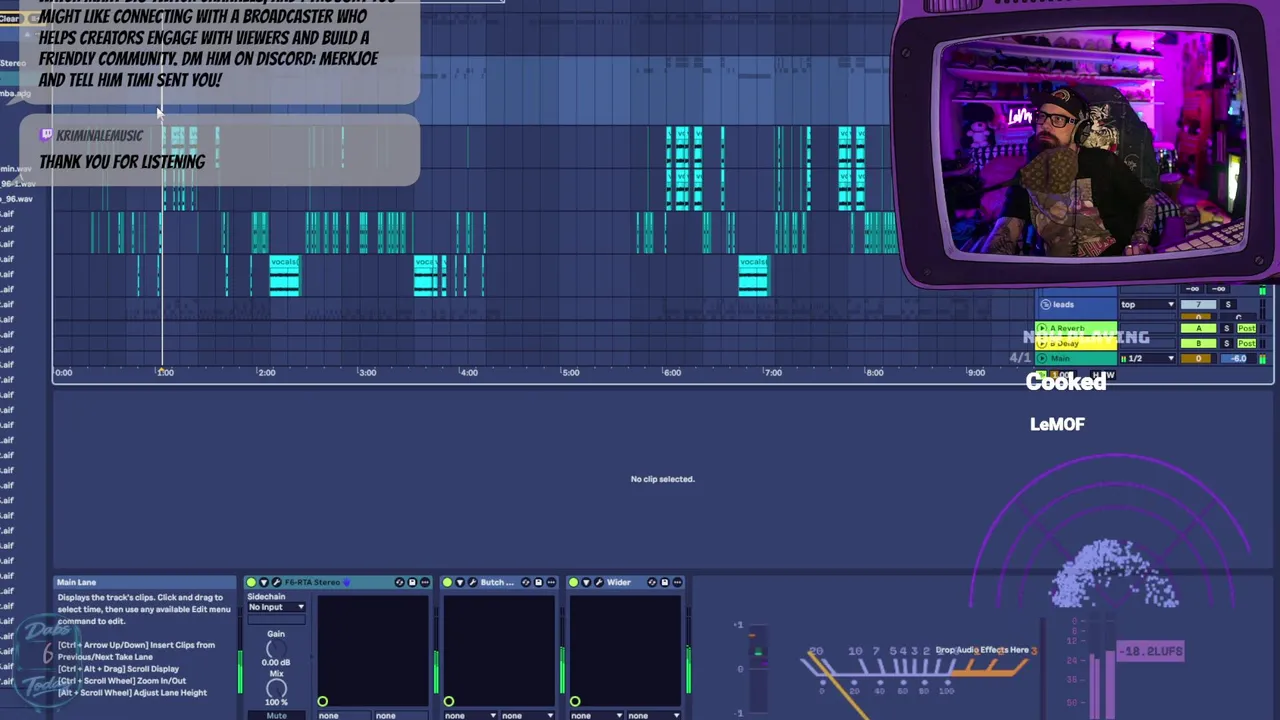Toggle the Wider device activator
Image resolution: width=1280 pixels, height=720 pixels.
click(x=573, y=582)
